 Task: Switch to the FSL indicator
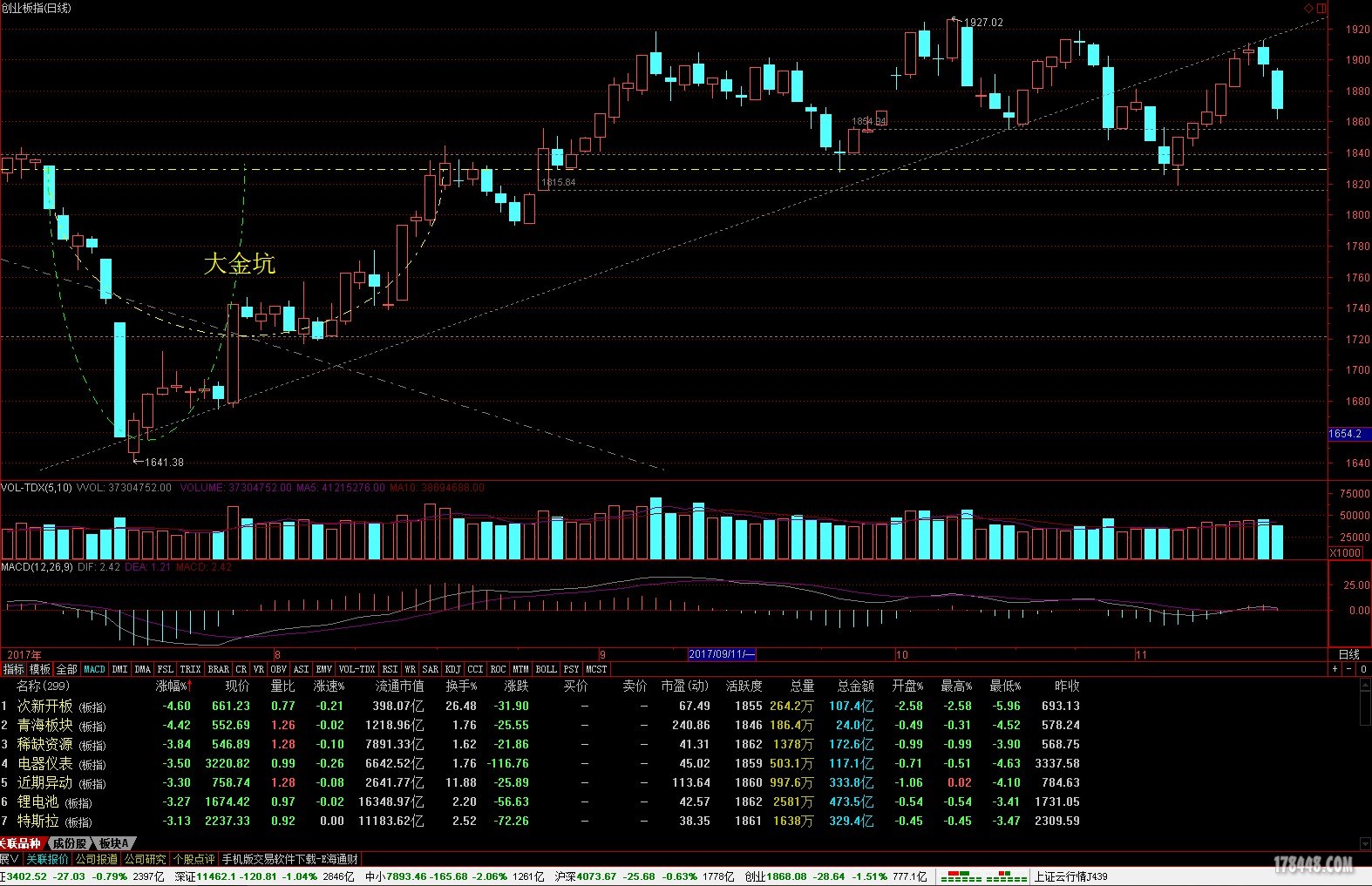coord(166,669)
